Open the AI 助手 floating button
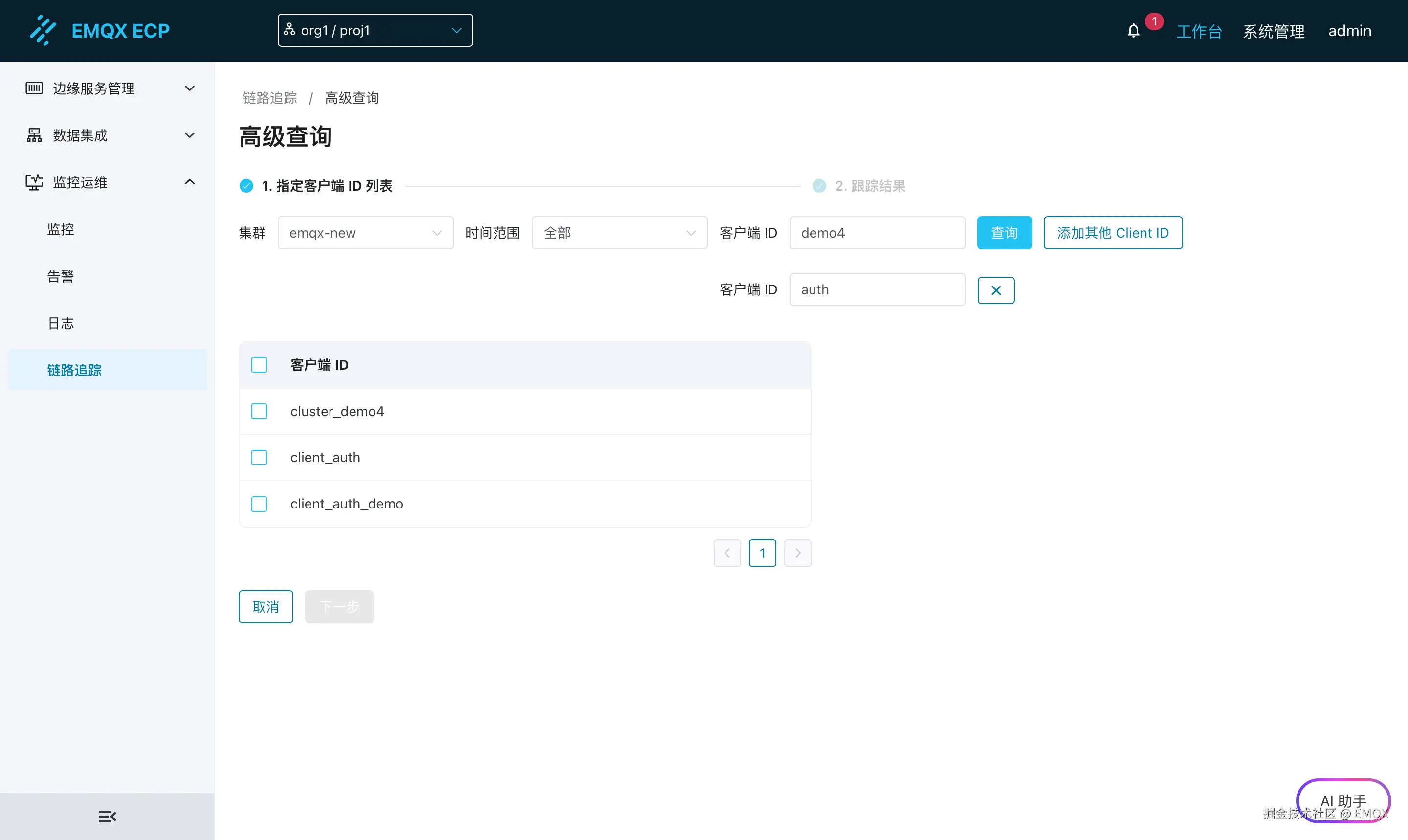 [x=1343, y=800]
